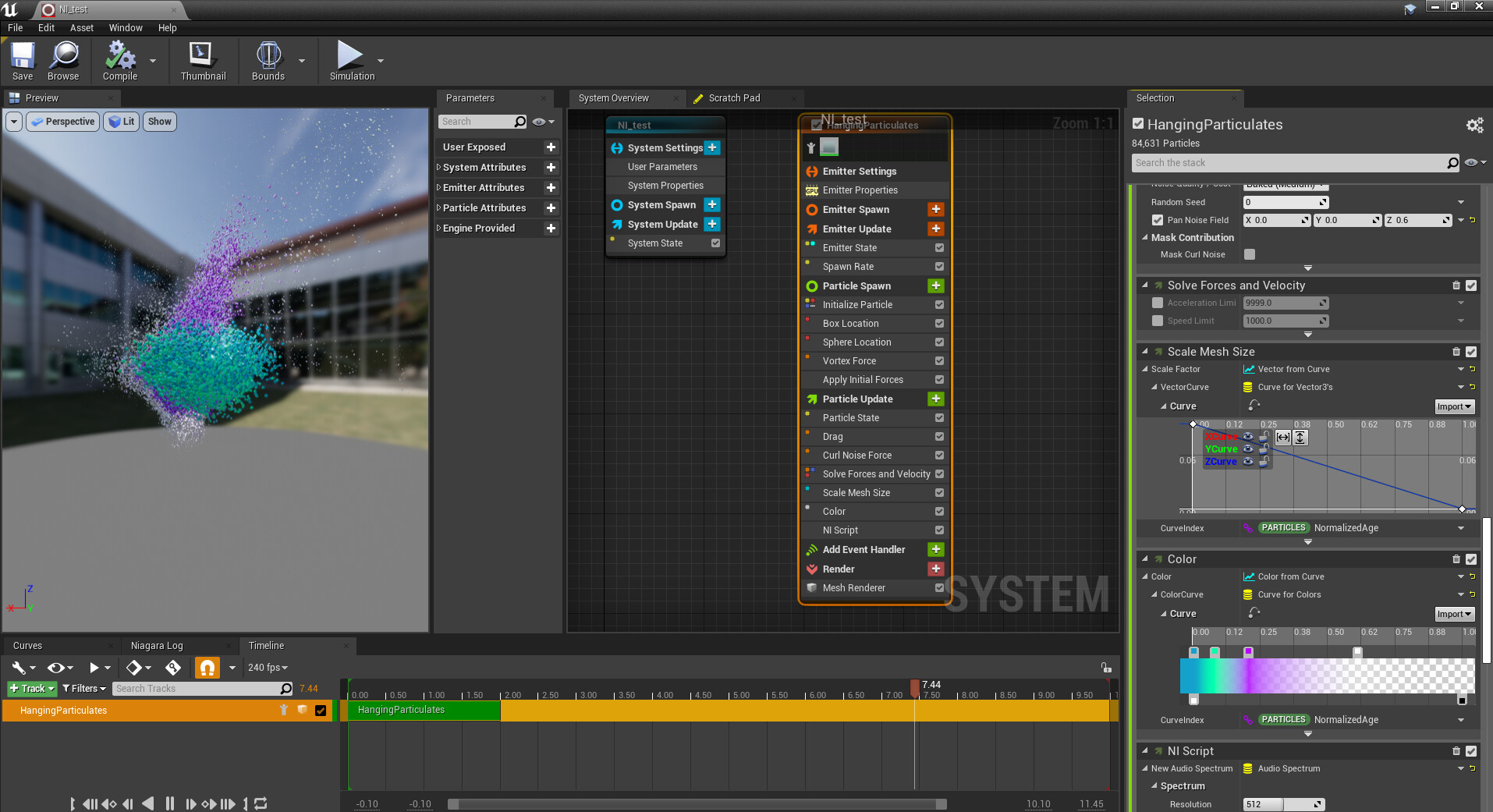Open the Perspective viewport dropdown
The image size is (1493, 812).
[63, 122]
